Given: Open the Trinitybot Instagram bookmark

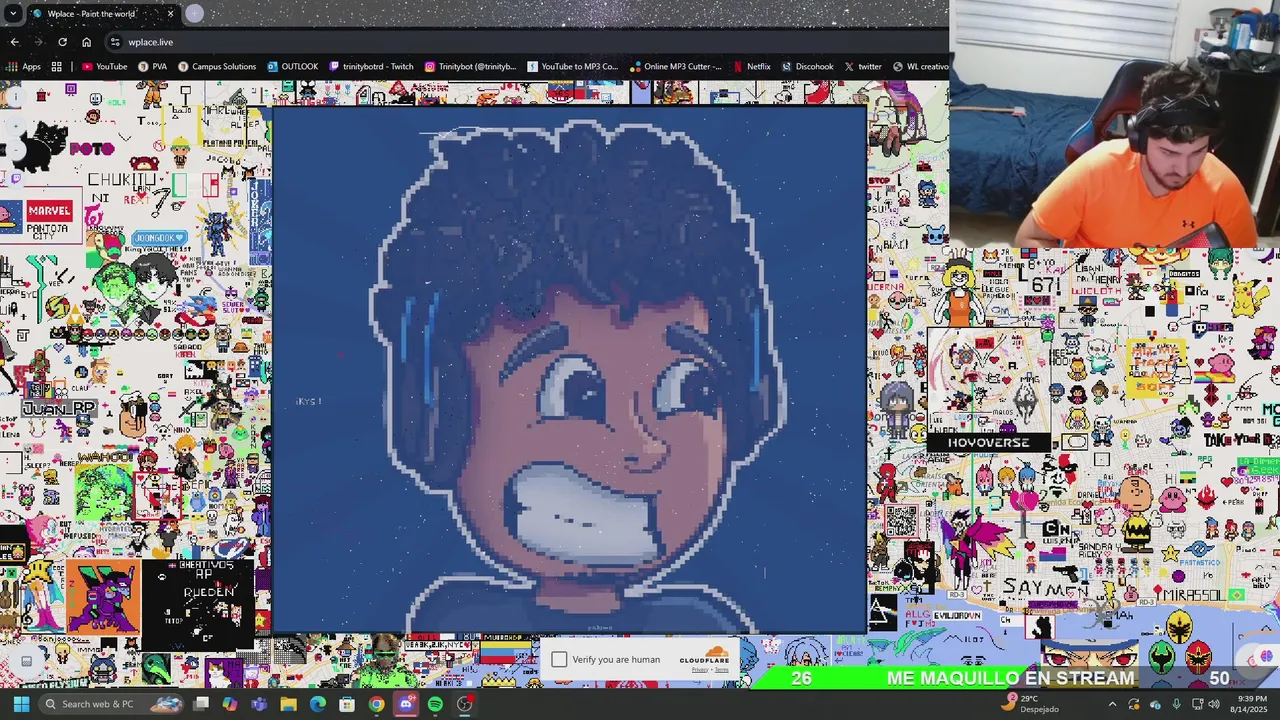Looking at the screenshot, I should 470,66.
